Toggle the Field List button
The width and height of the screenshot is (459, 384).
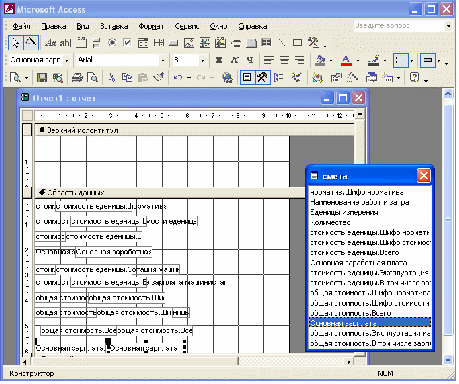tap(247, 77)
